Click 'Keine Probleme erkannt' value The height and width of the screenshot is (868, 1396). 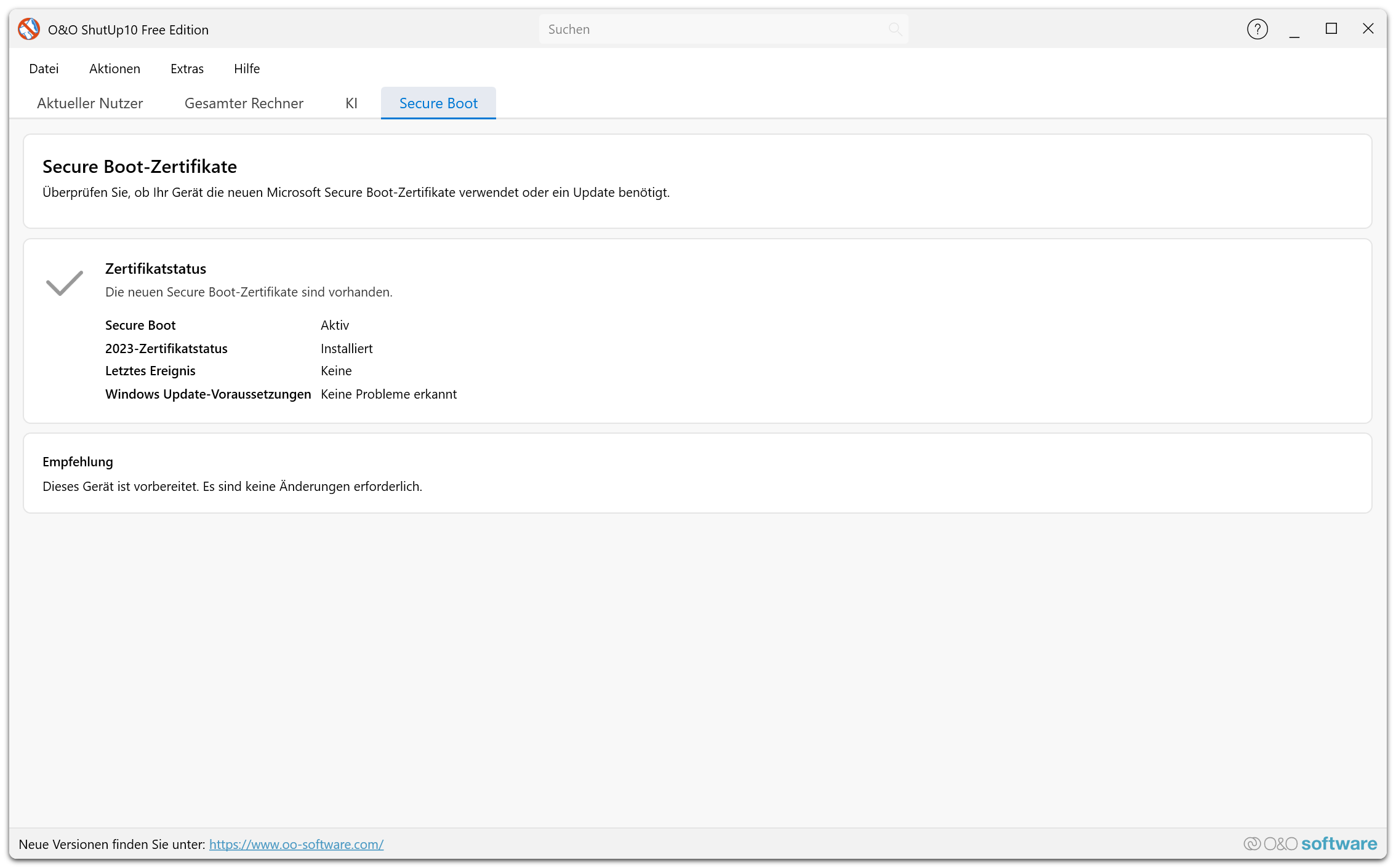click(388, 394)
